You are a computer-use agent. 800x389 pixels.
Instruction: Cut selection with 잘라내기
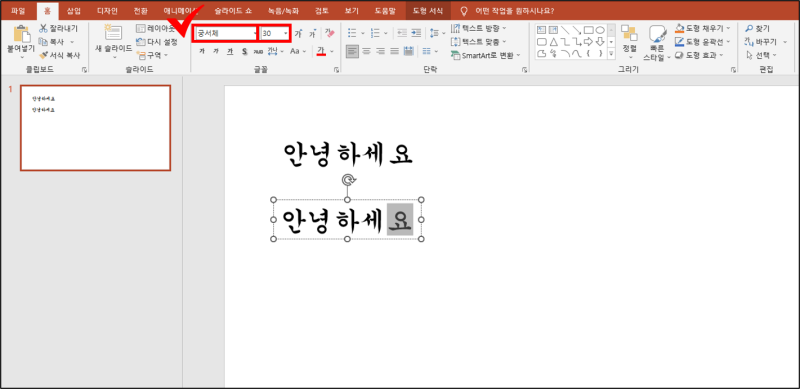coord(58,28)
